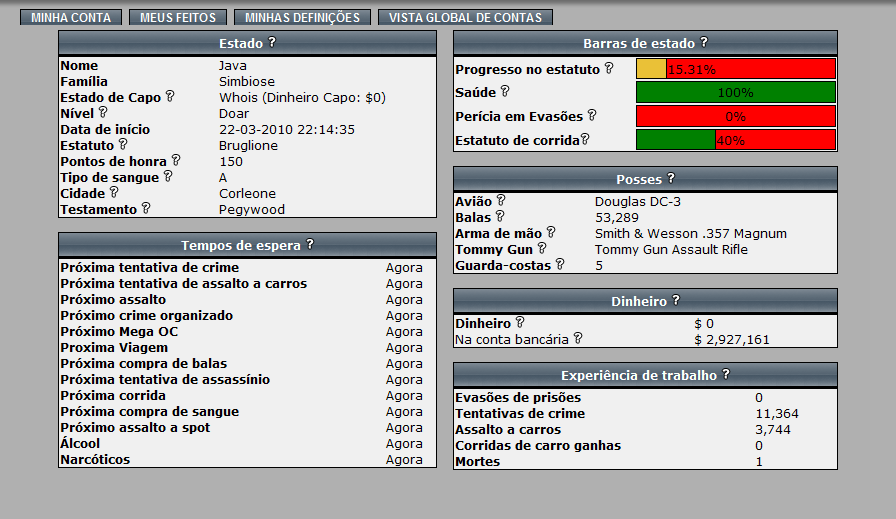
Task: Click help icon next to Testamento
Action: 146,209
